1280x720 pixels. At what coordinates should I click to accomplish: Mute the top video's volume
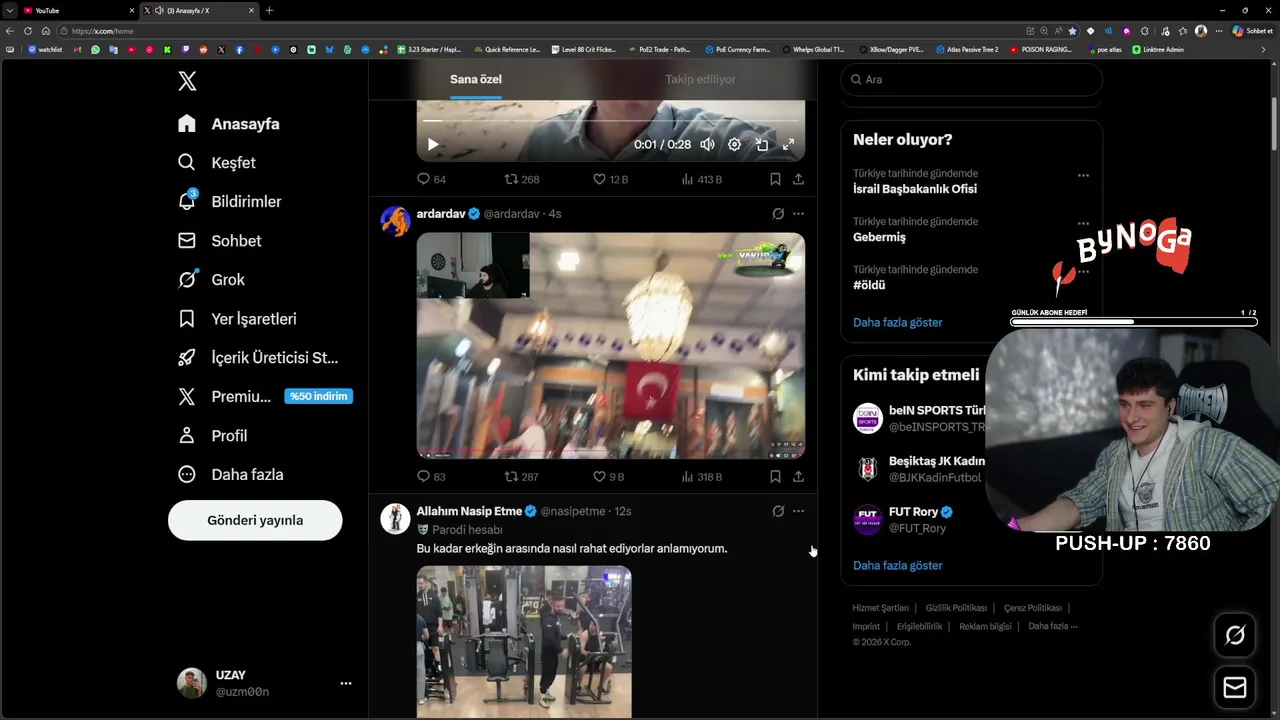point(707,144)
